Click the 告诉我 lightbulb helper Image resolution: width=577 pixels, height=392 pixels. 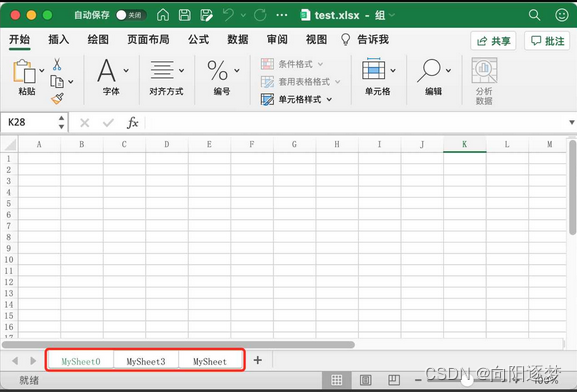[365, 39]
